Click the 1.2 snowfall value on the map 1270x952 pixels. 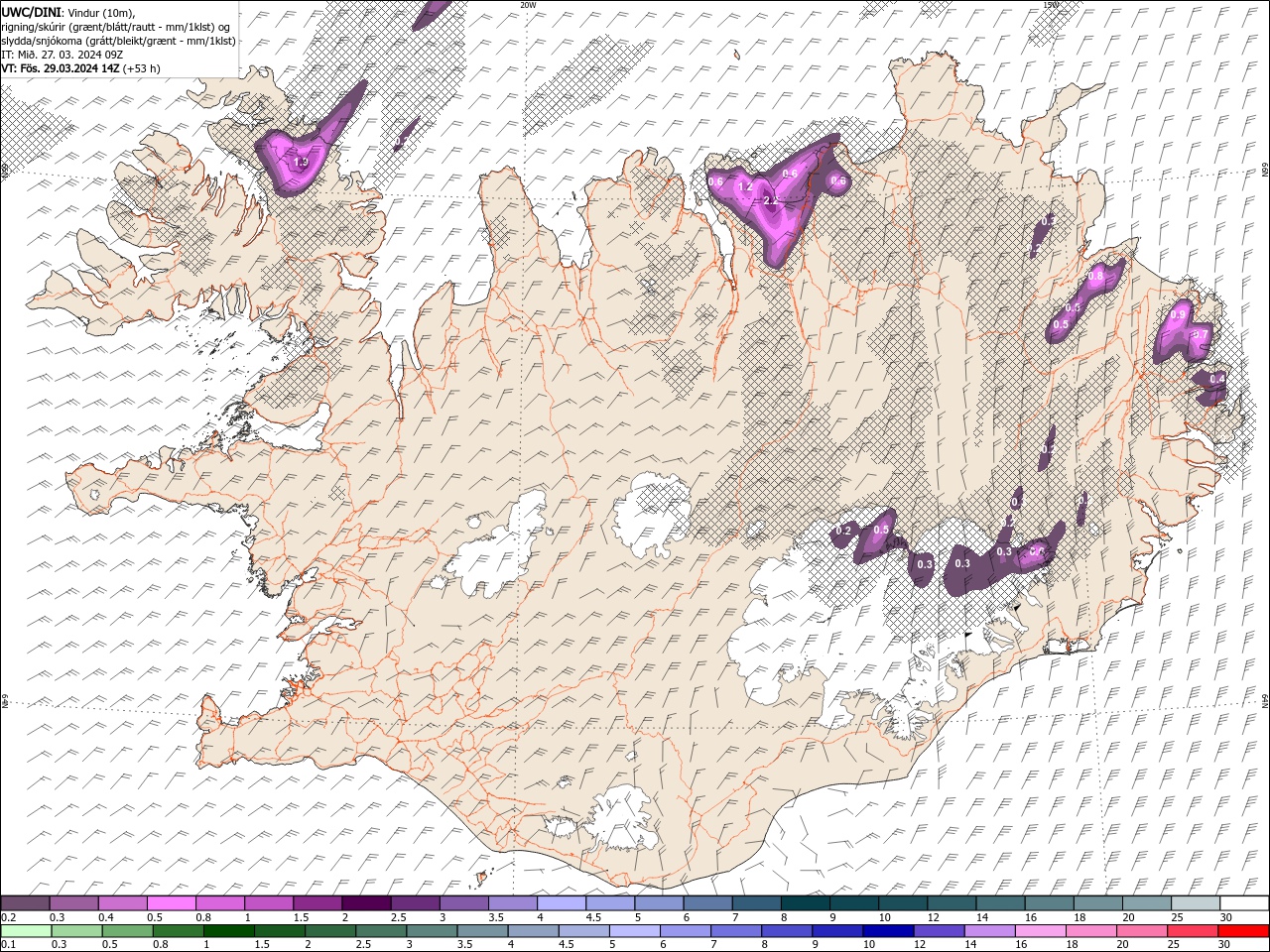coord(746,186)
